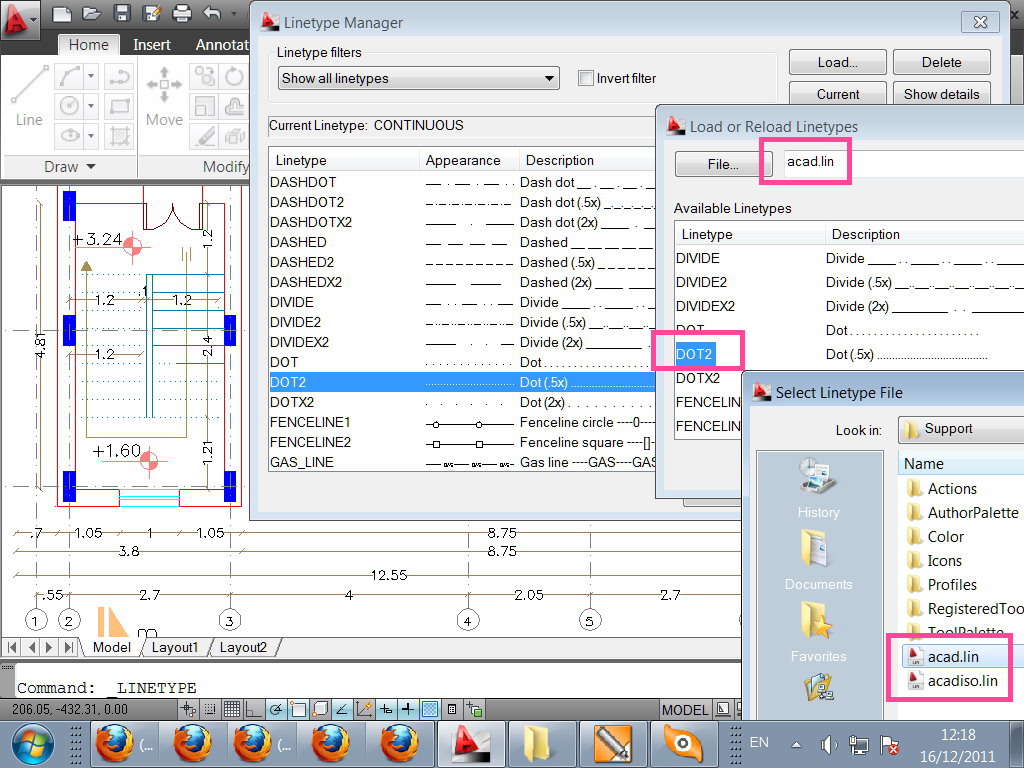
Task: Toggle Grid Display in status bar
Action: [x=231, y=709]
